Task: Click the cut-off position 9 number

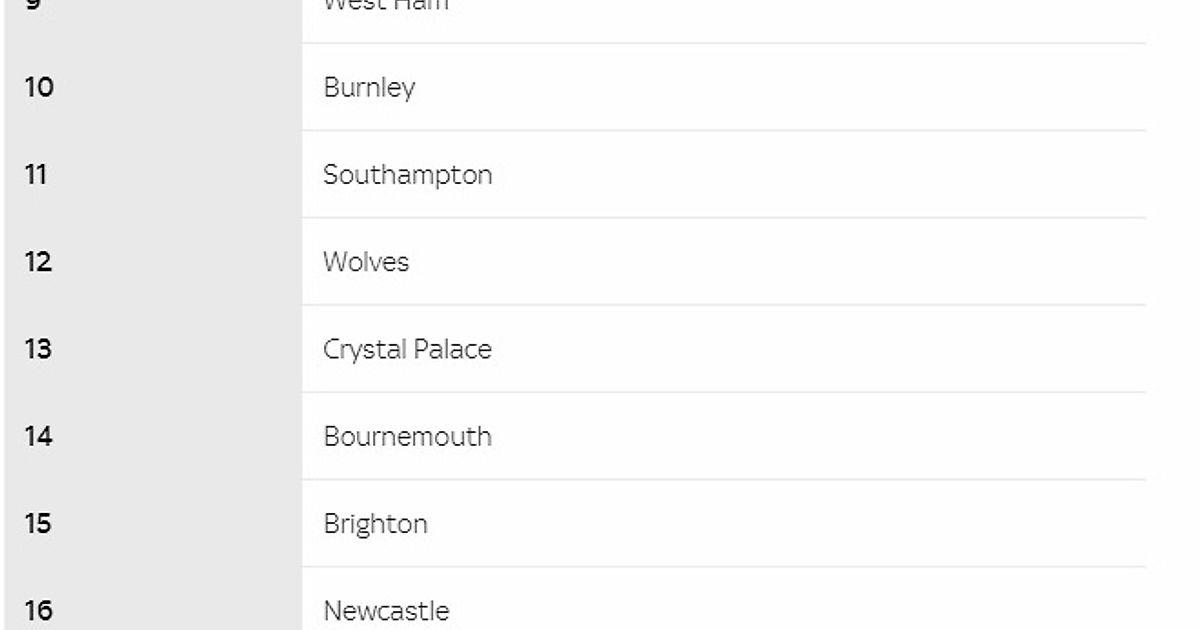Action: (33, 4)
